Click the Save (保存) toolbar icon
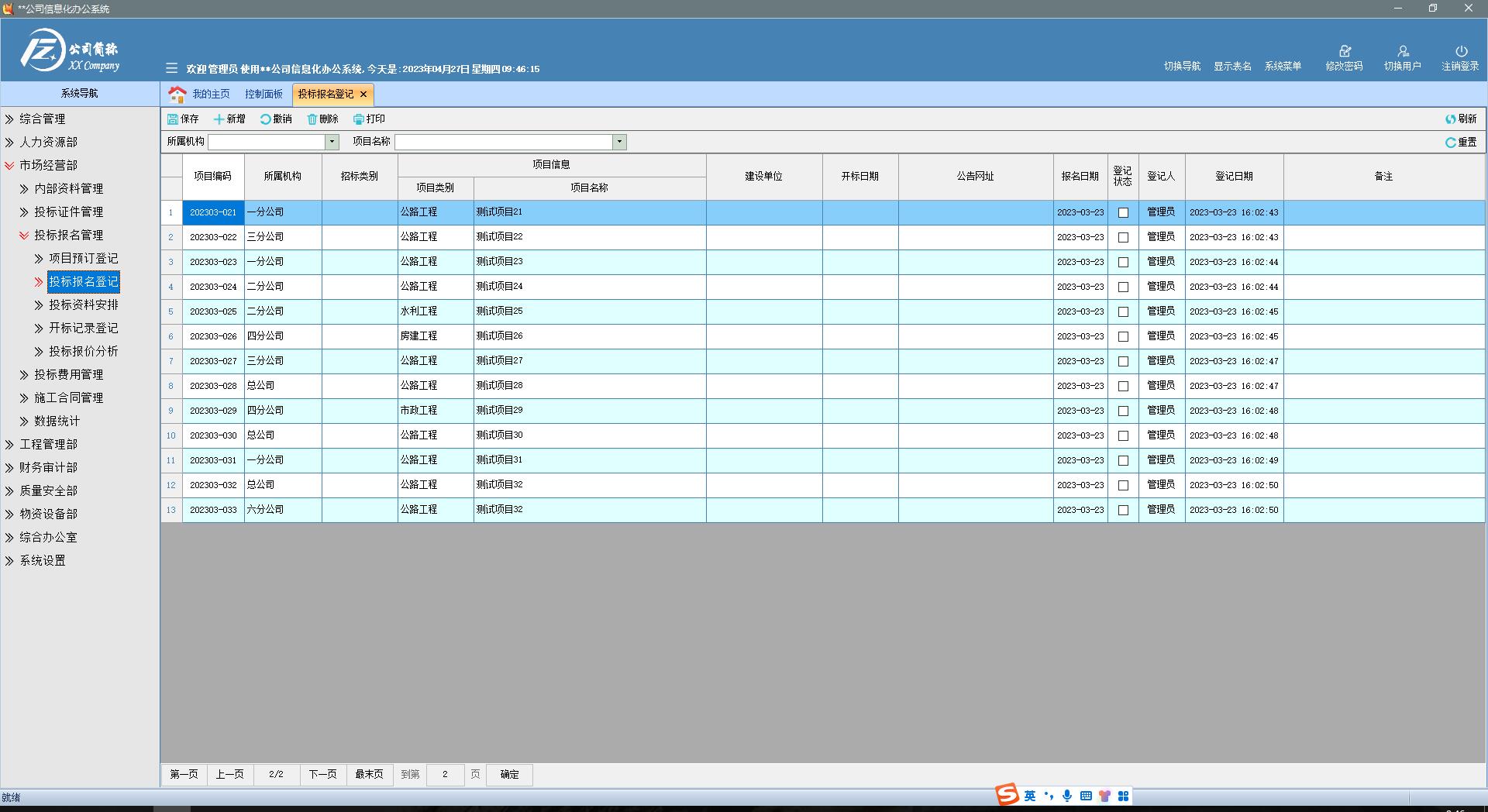The image size is (1488, 812). pos(173,119)
